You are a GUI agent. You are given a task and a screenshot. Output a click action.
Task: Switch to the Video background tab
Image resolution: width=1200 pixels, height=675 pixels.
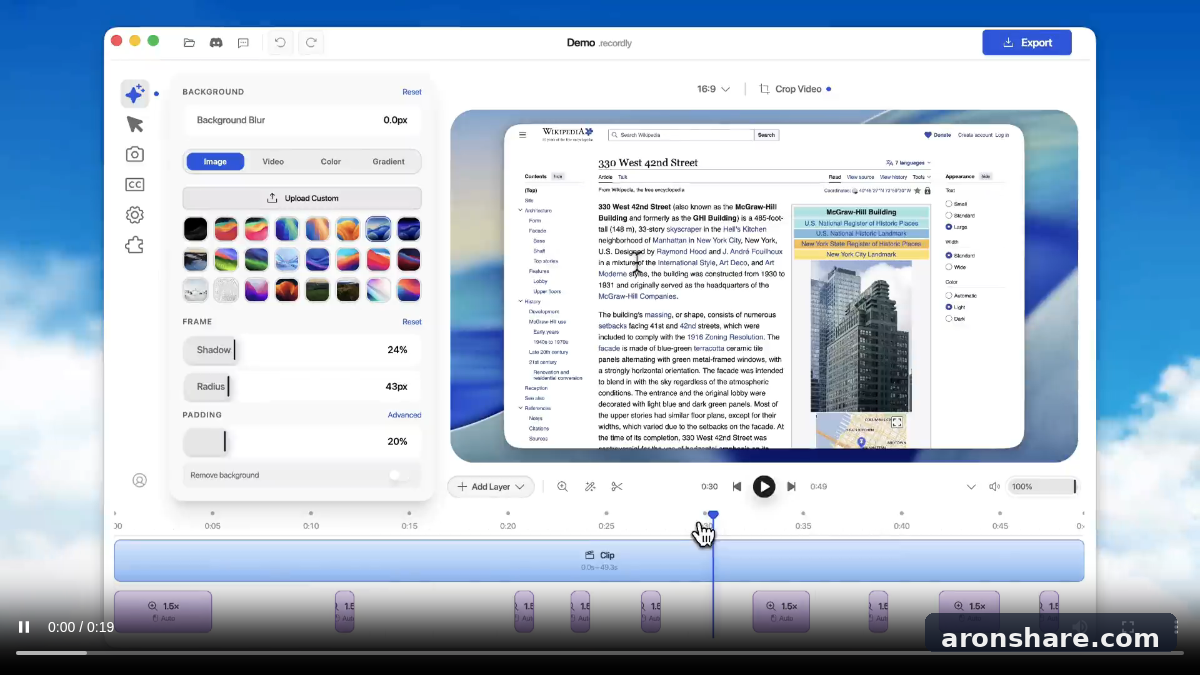(x=273, y=161)
